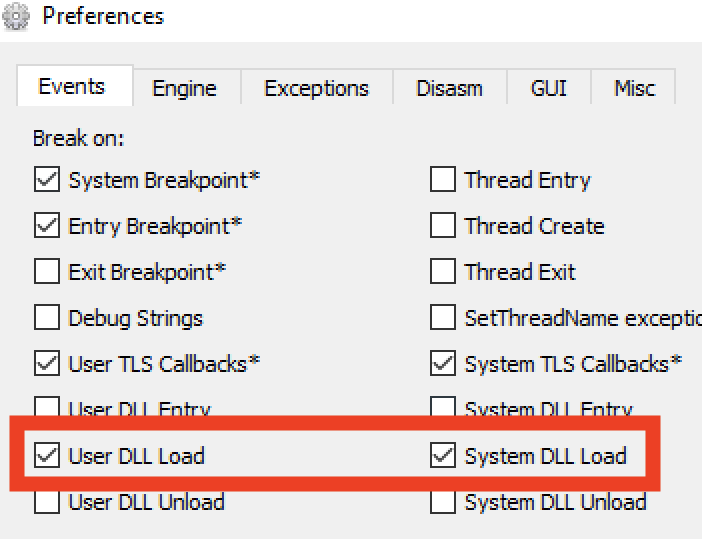Check the Thread Entry option
Screen dimensions: 702x539
(x=443, y=181)
